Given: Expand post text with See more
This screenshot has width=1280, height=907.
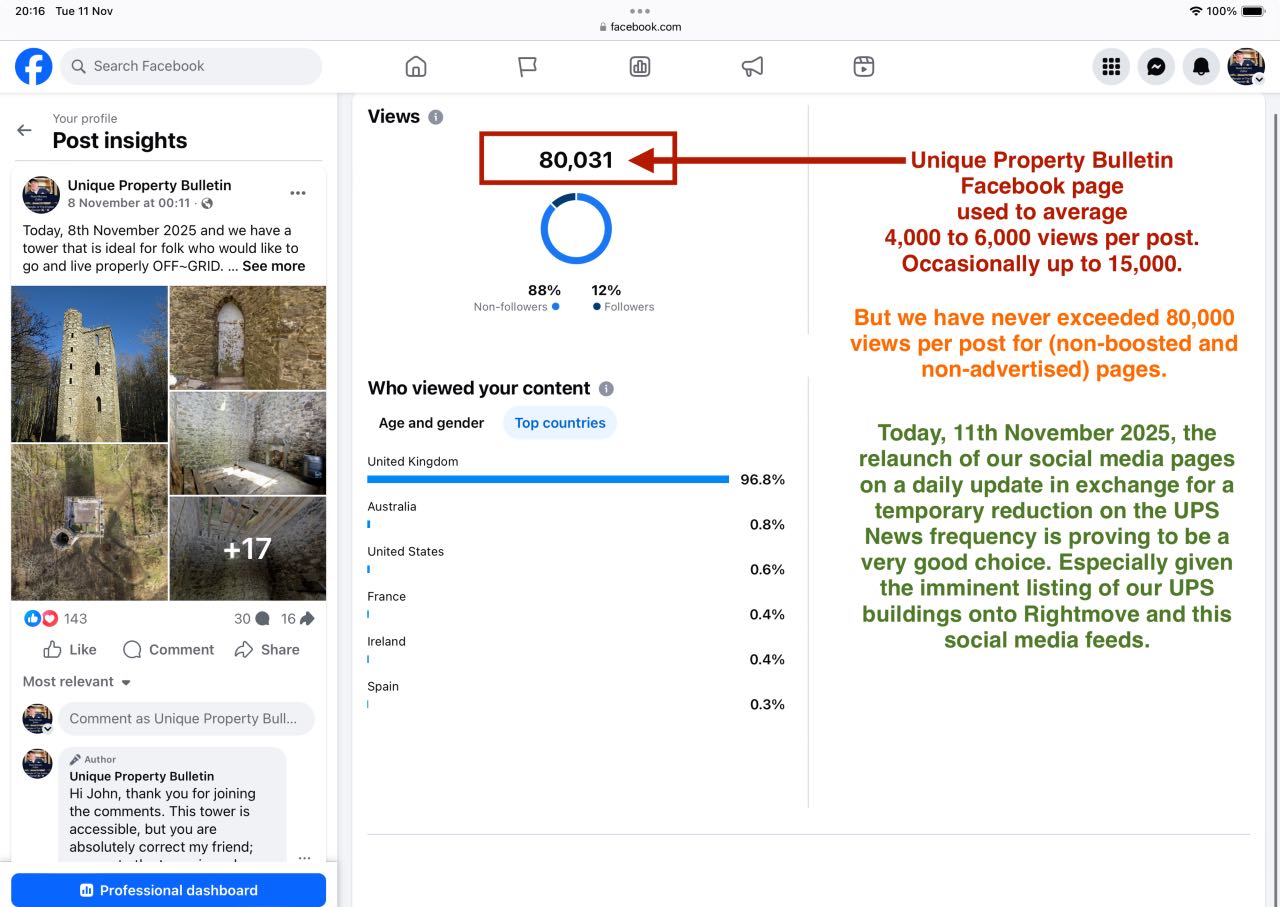Looking at the screenshot, I should pyautogui.click(x=273, y=266).
